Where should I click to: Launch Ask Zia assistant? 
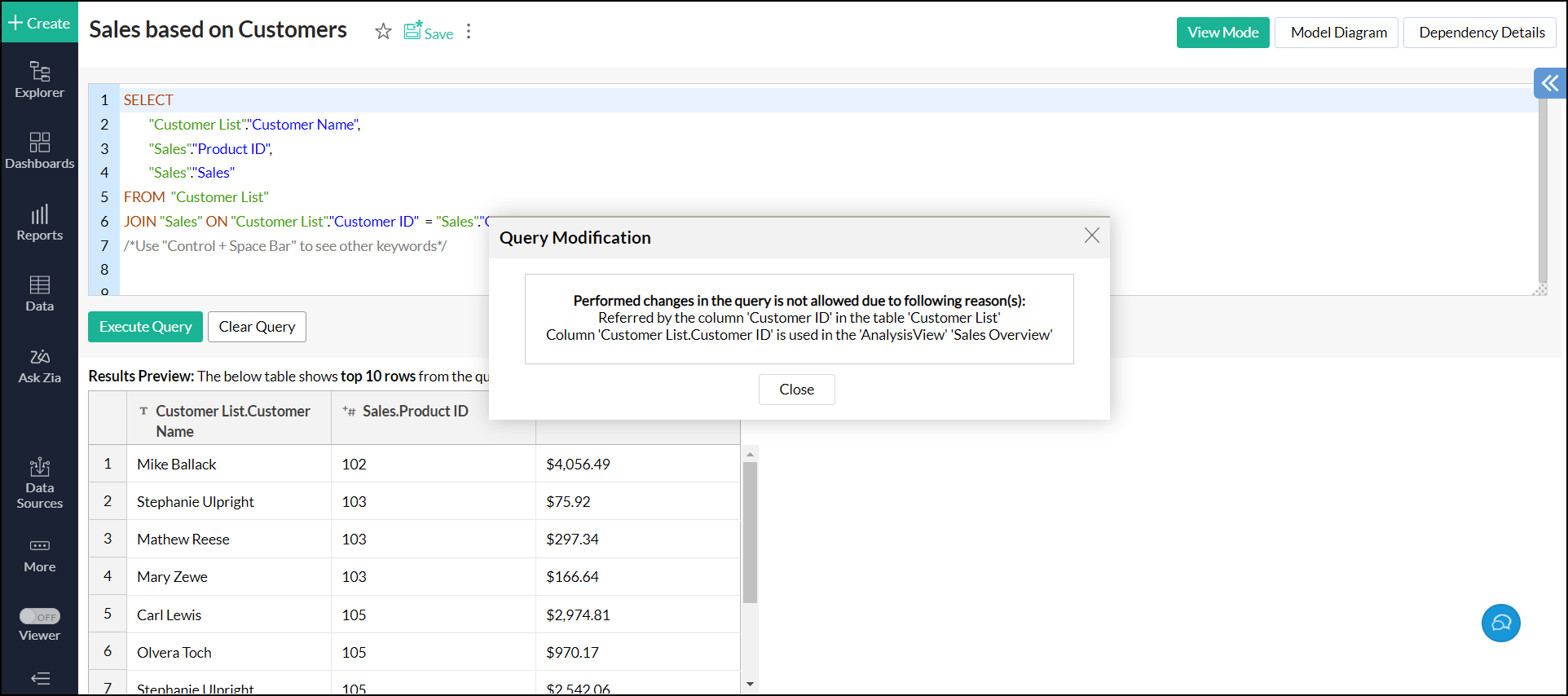(39, 365)
